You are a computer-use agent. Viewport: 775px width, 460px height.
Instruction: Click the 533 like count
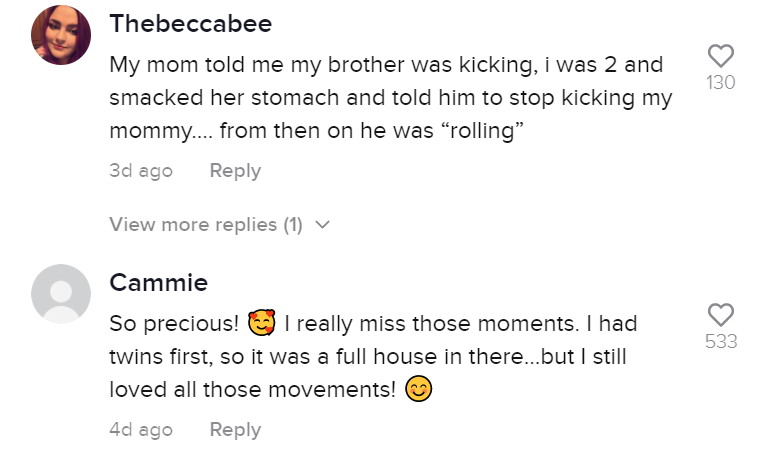pyautogui.click(x=720, y=342)
